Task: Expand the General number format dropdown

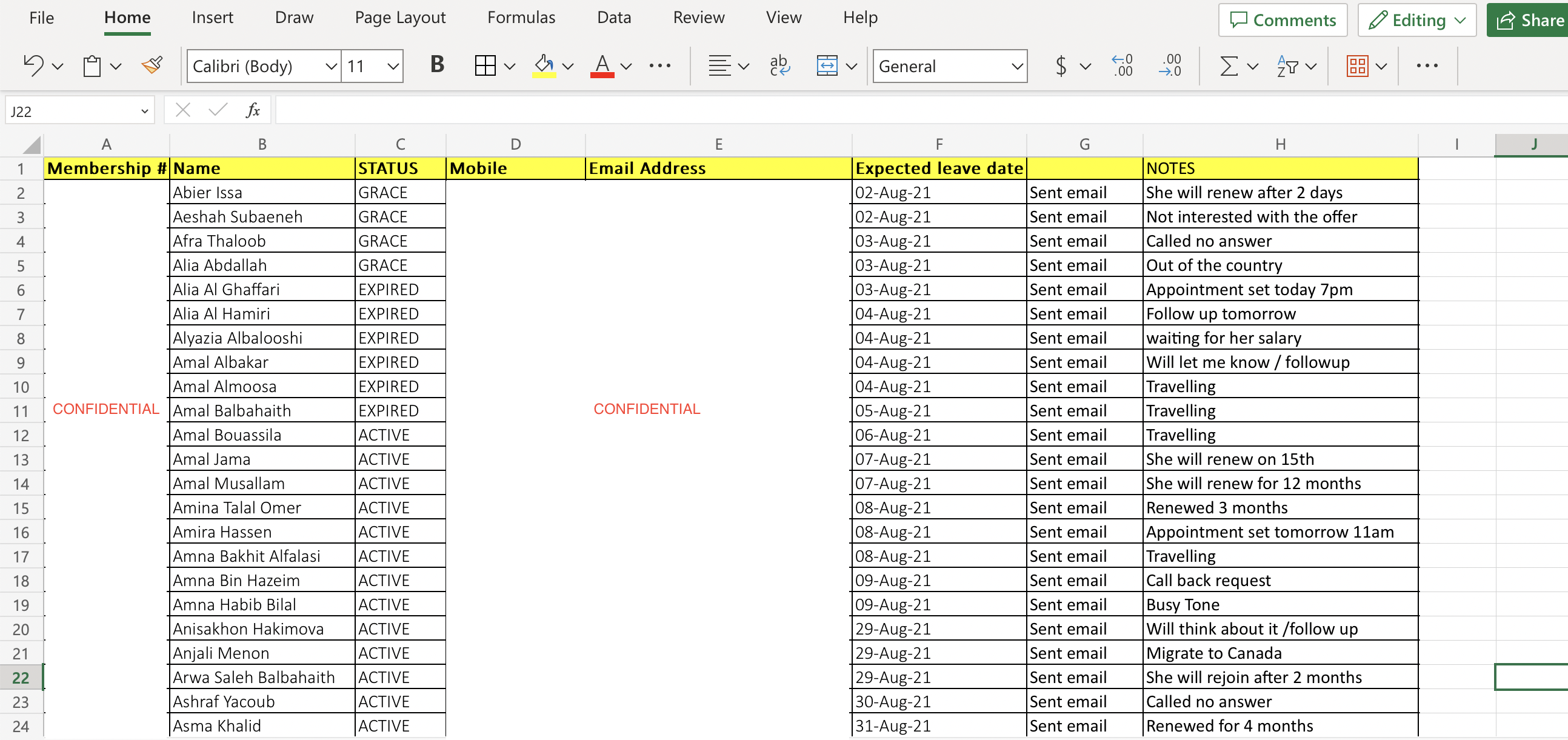Action: tap(1017, 65)
